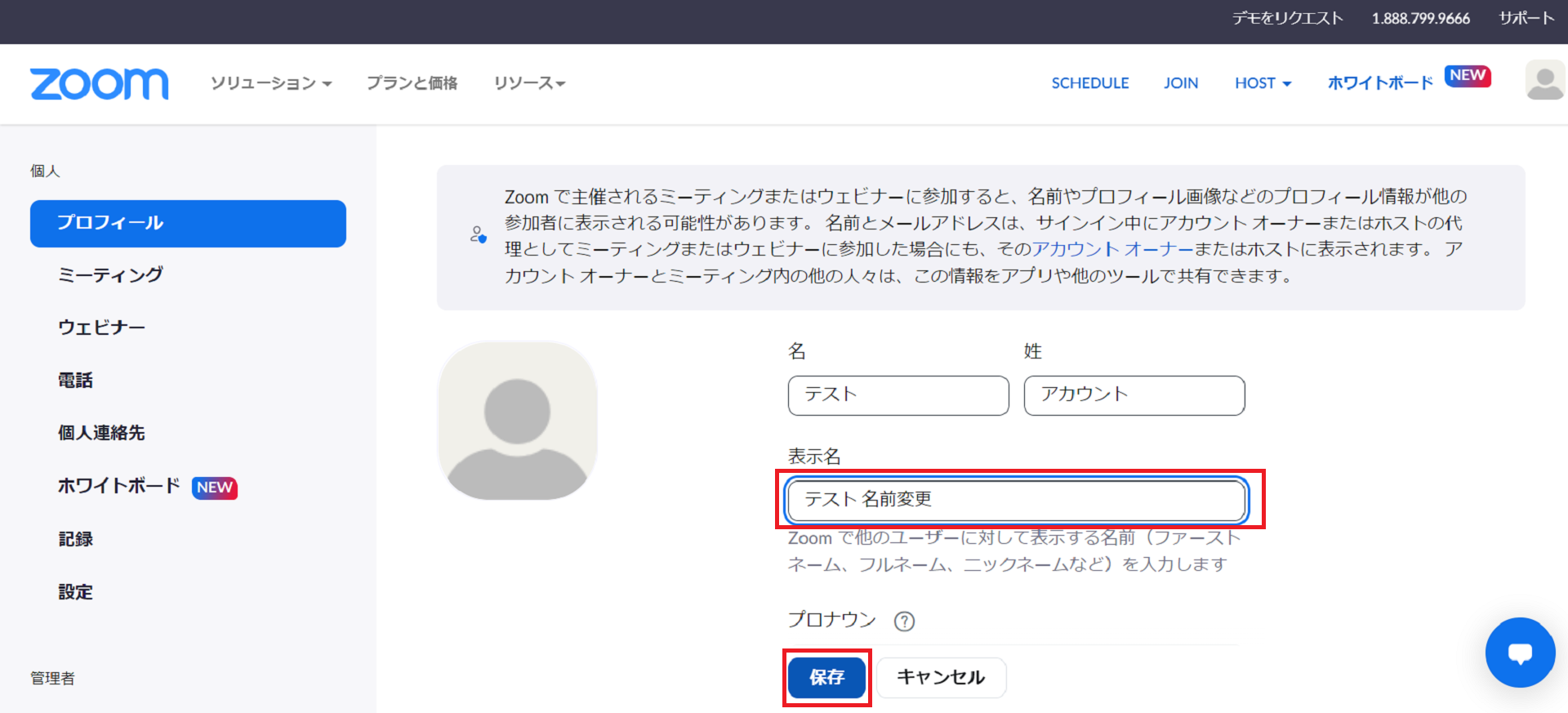This screenshot has width=1568, height=713.
Task: Open the user avatar icon in header
Action: click(1543, 82)
